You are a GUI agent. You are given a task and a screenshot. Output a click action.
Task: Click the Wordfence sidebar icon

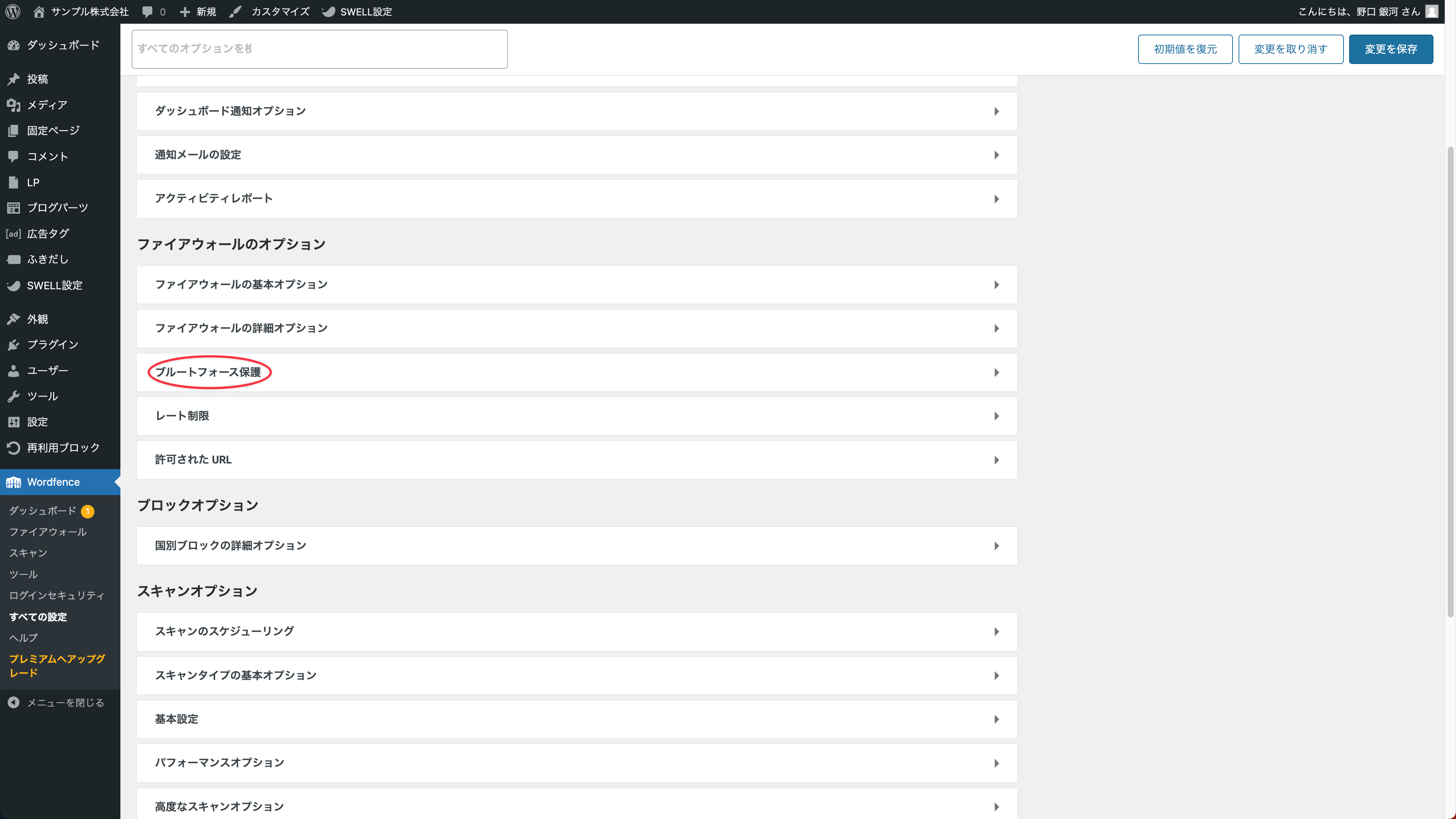point(14,482)
